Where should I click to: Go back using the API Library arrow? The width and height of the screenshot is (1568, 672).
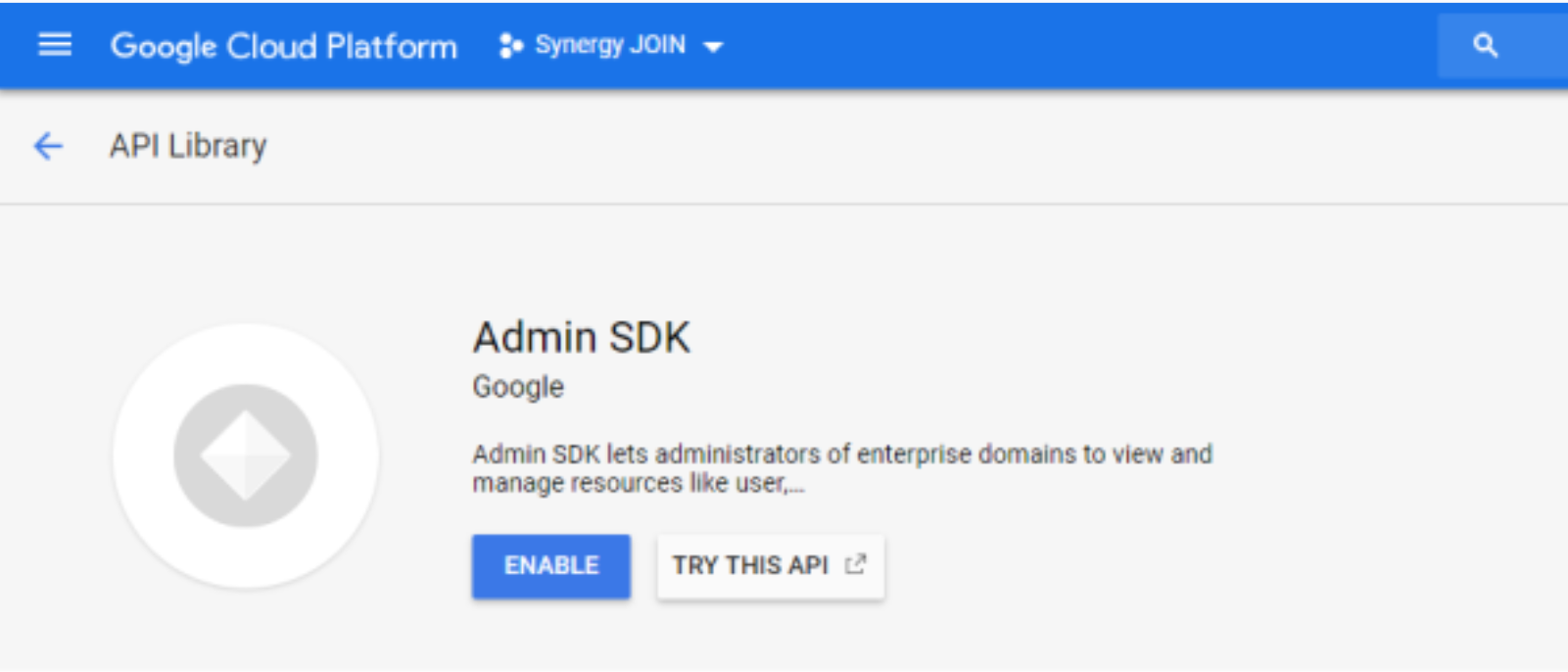(x=48, y=146)
